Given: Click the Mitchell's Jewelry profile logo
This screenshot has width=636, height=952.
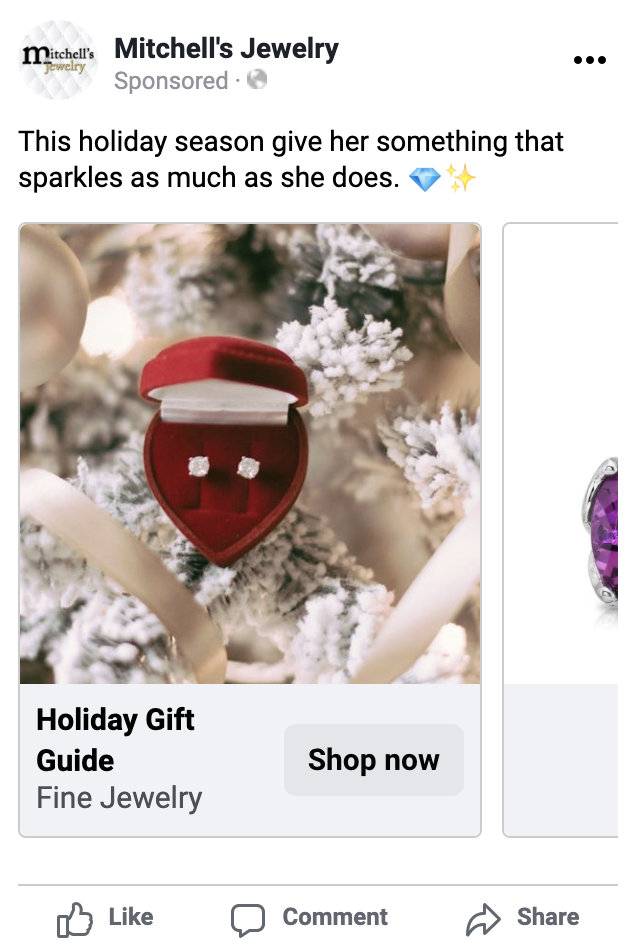Looking at the screenshot, I should click(58, 60).
